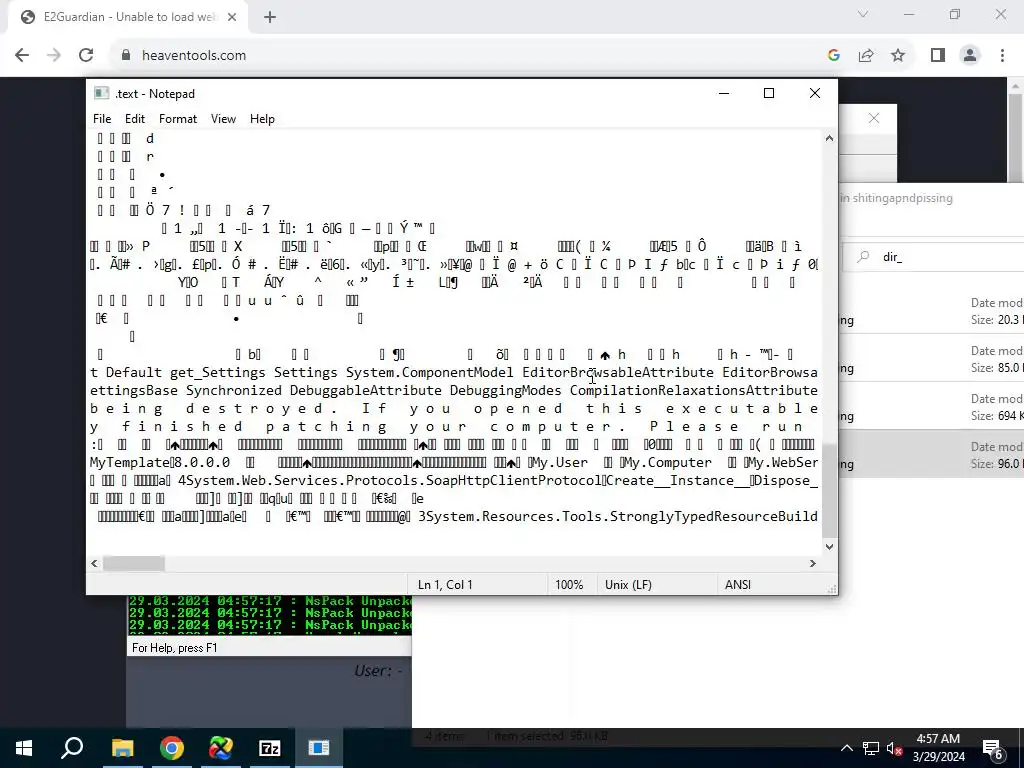Screen dimensions: 1024x768
Task: Select the Explorer file sized 85.0
Action: point(931,359)
